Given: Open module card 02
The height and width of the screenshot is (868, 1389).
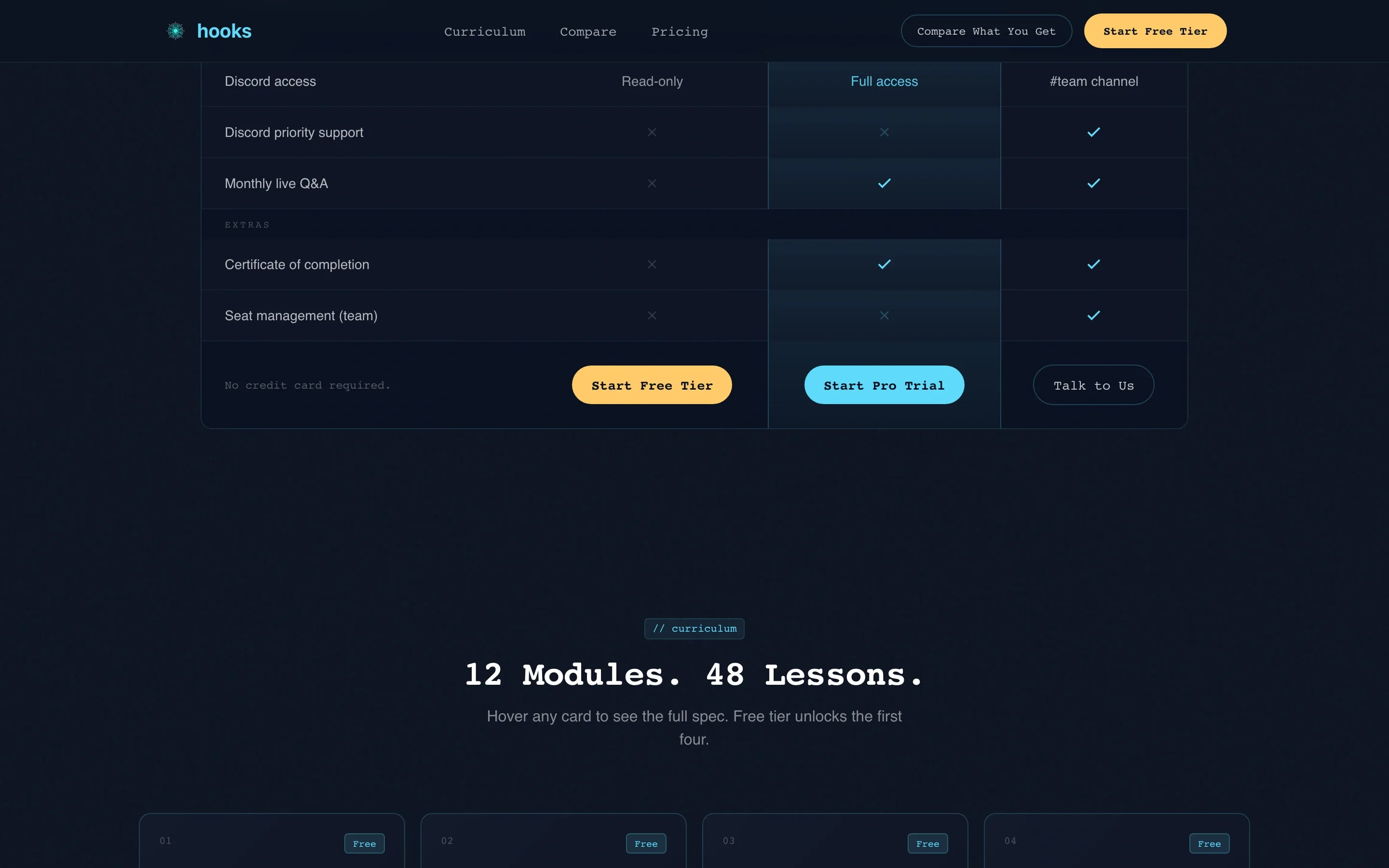Looking at the screenshot, I should tap(553, 841).
